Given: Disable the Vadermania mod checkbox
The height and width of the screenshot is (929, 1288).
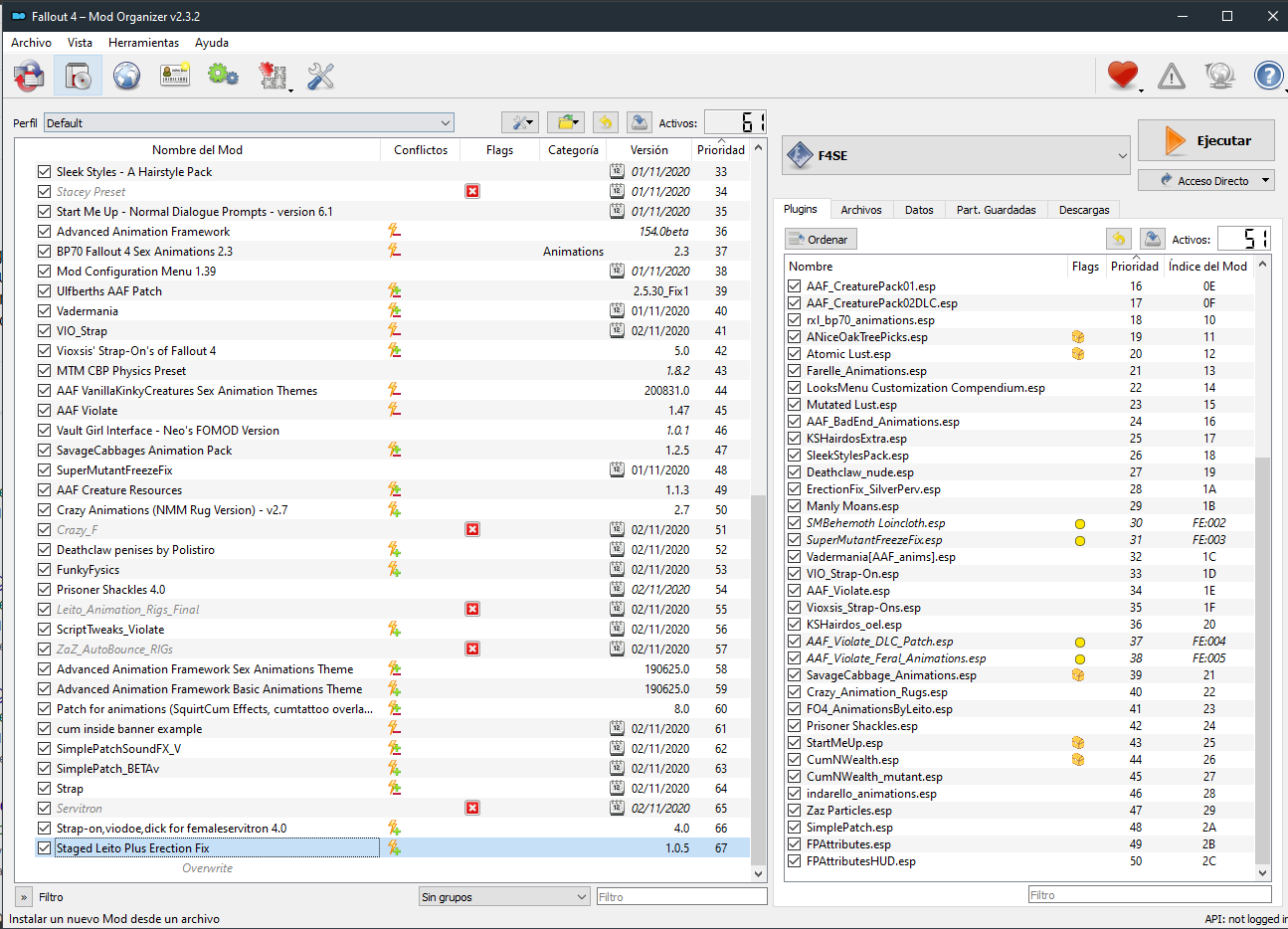Looking at the screenshot, I should tap(44, 310).
